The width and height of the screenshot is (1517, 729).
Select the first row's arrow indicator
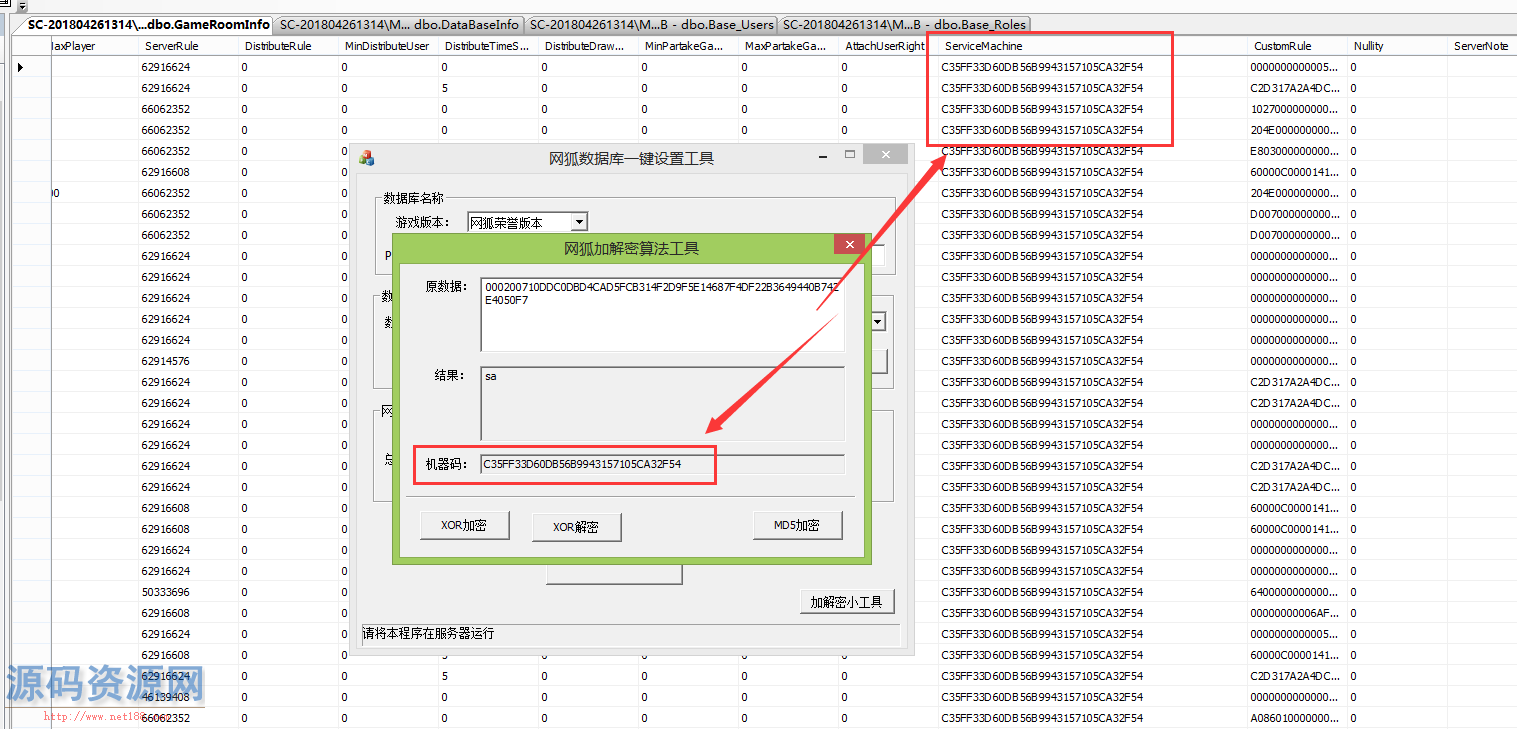click(x=20, y=67)
